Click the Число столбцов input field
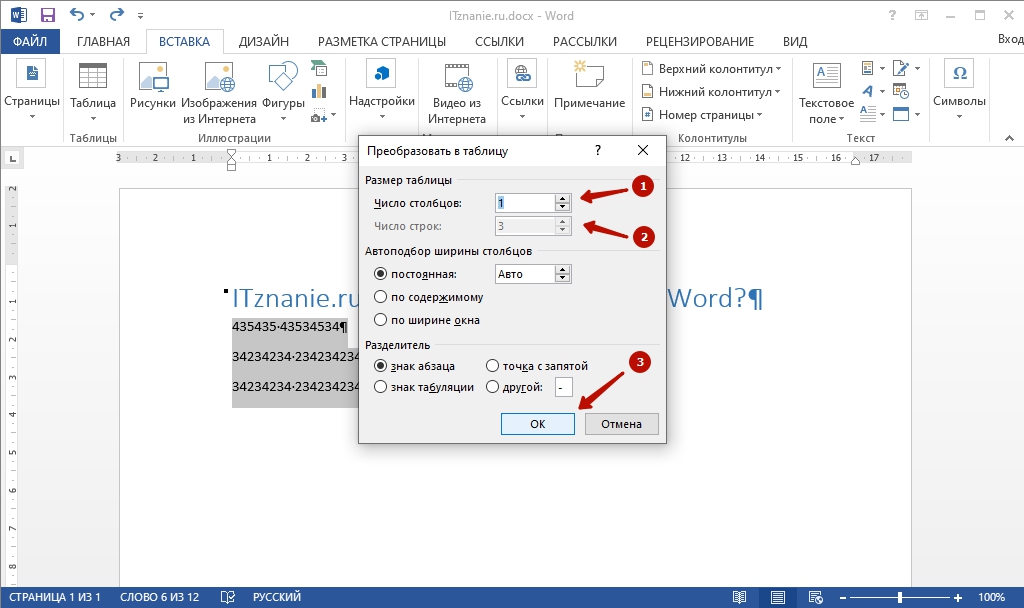Screen dimensions: 1024x608 (525, 202)
